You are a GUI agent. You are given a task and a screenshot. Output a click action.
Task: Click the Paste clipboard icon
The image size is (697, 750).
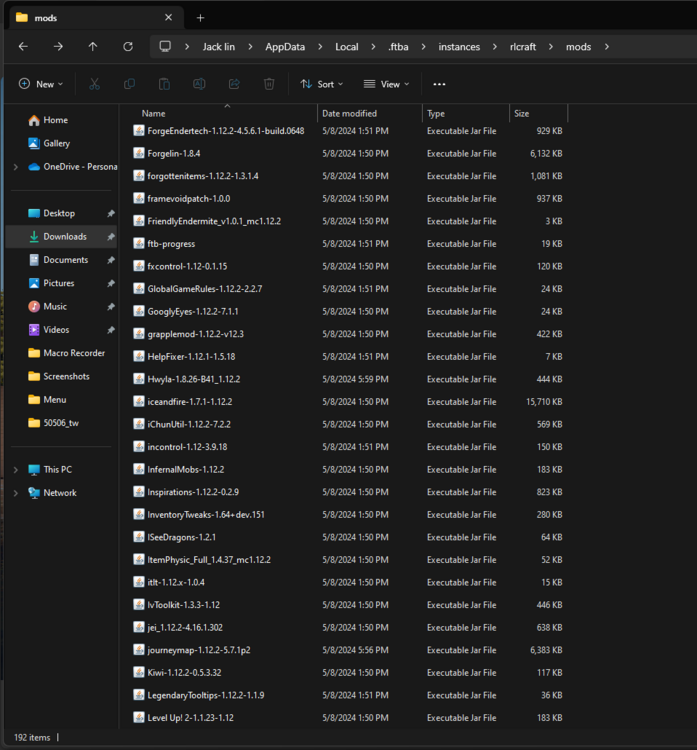tap(164, 84)
